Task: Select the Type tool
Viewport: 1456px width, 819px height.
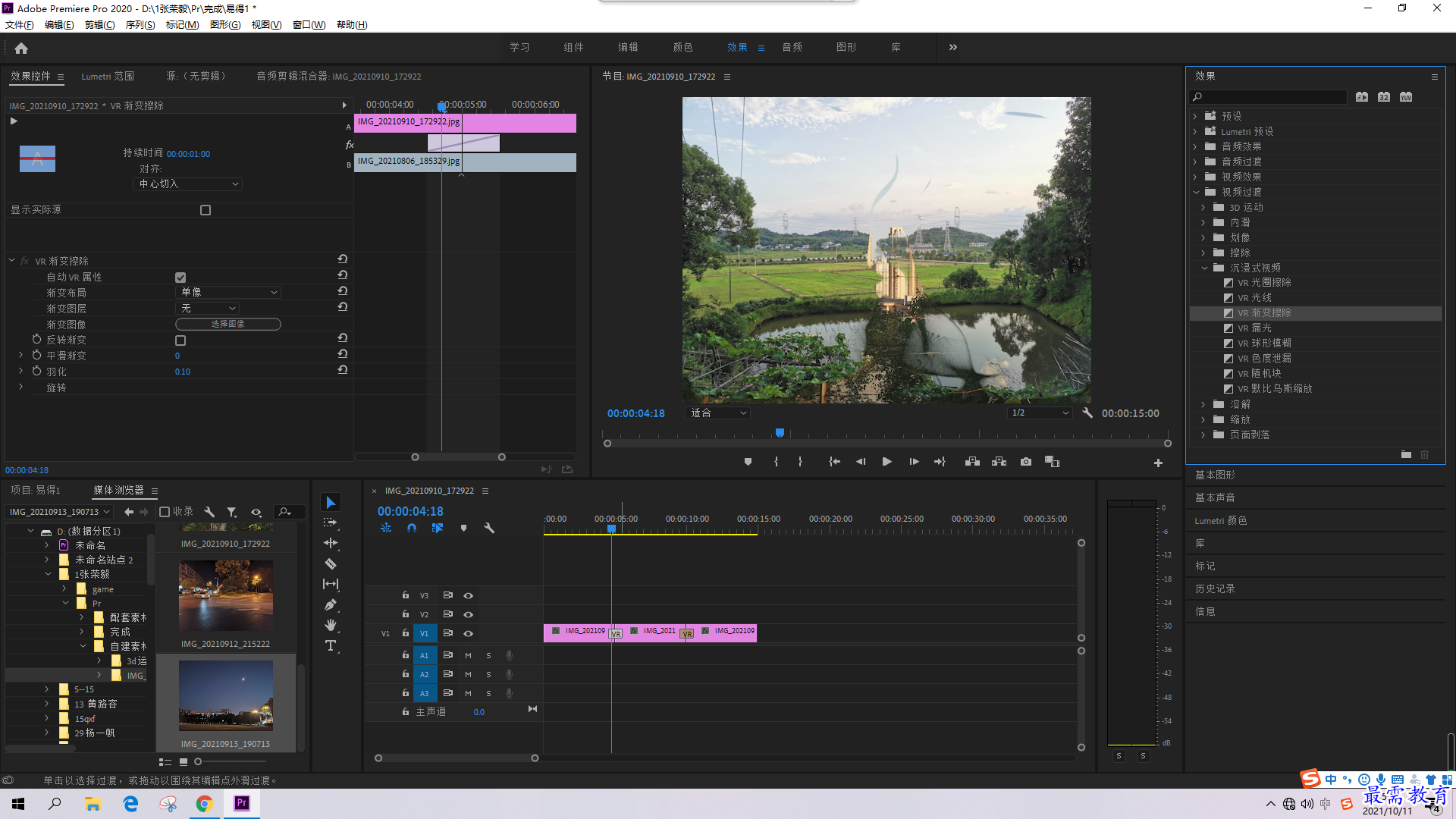Action: tap(331, 645)
